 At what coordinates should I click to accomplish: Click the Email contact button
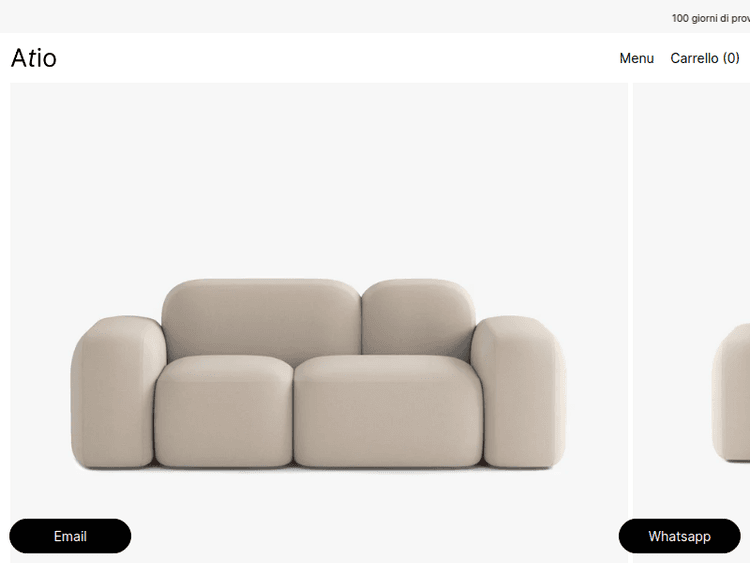pyautogui.click(x=70, y=536)
